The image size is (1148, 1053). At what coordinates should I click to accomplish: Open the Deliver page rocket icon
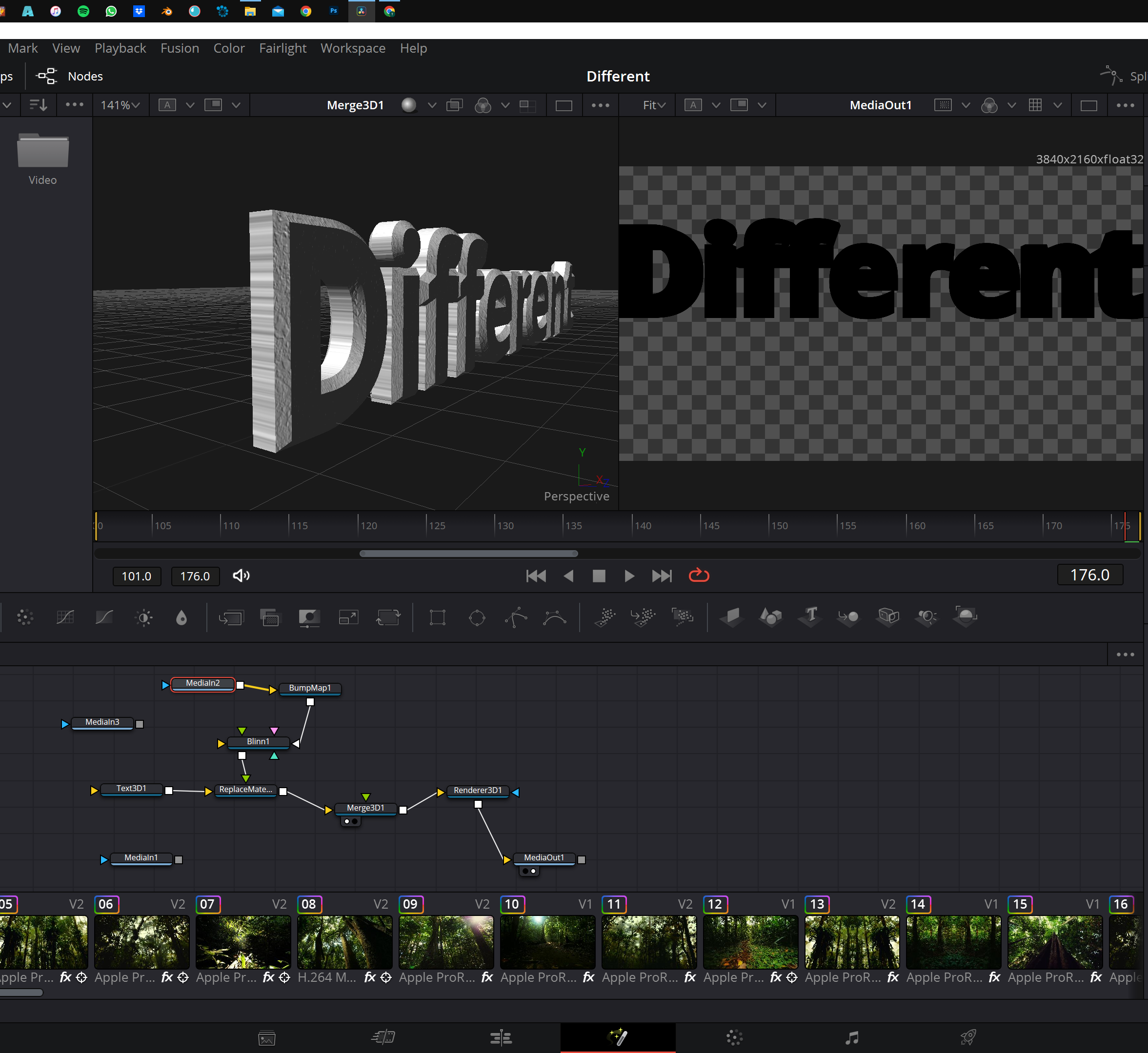[x=968, y=1037]
